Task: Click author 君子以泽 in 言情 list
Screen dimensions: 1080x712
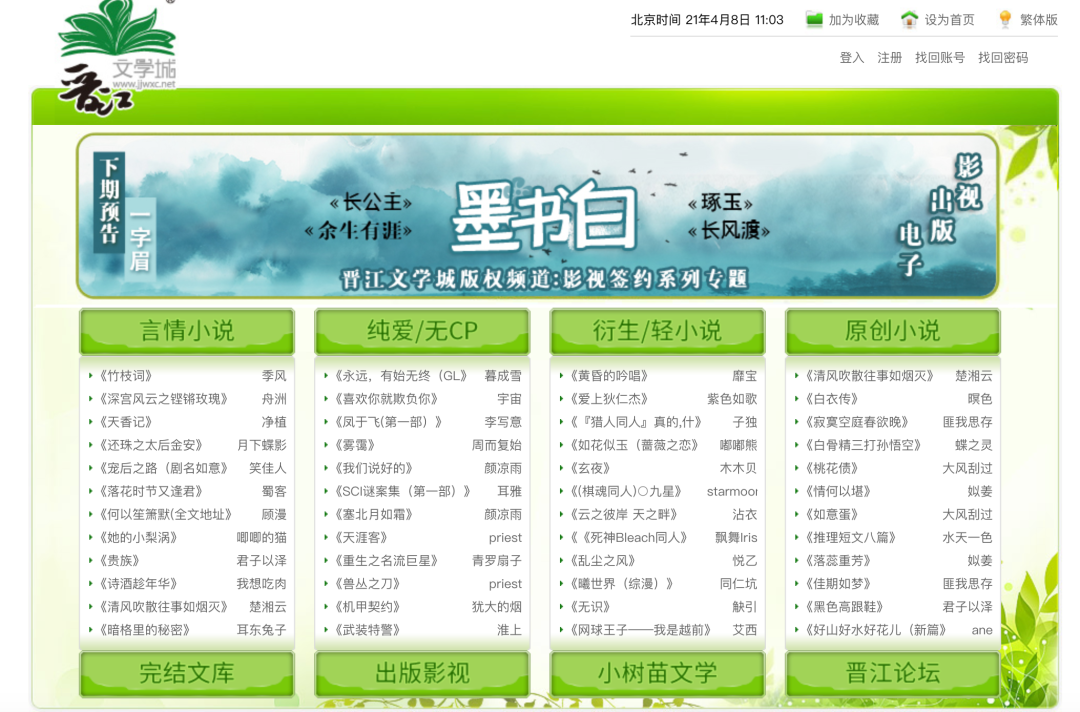Action: [x=261, y=561]
